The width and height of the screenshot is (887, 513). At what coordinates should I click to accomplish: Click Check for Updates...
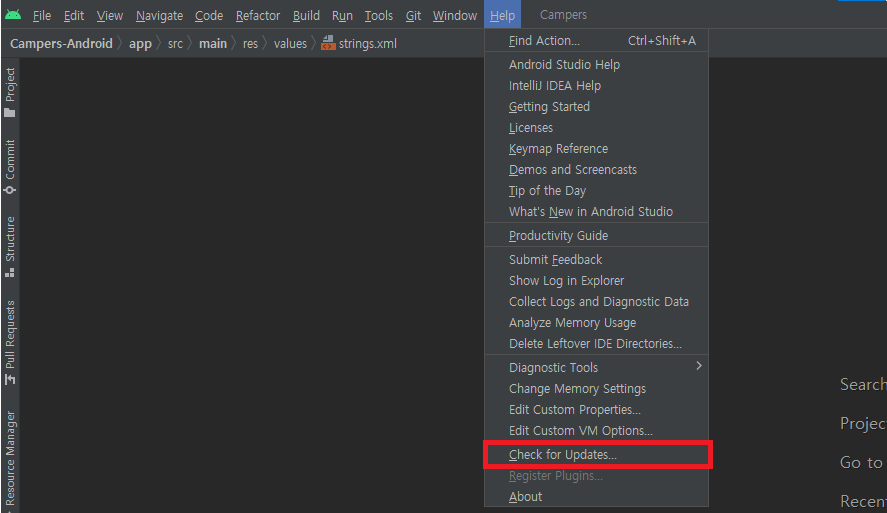coord(596,455)
